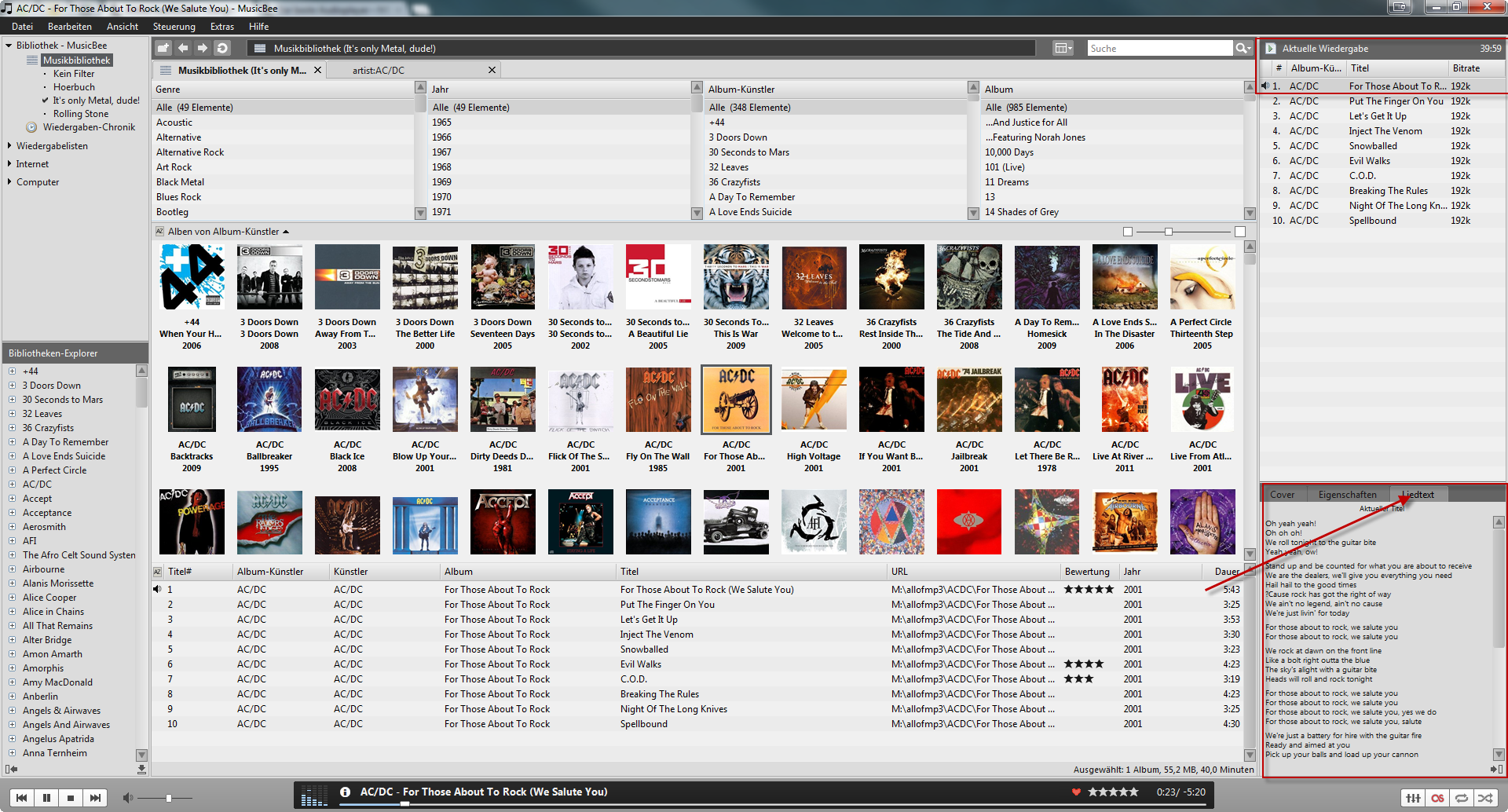Open the AC/DC Black Ice album cover
1508x812 pixels.
coord(347,399)
